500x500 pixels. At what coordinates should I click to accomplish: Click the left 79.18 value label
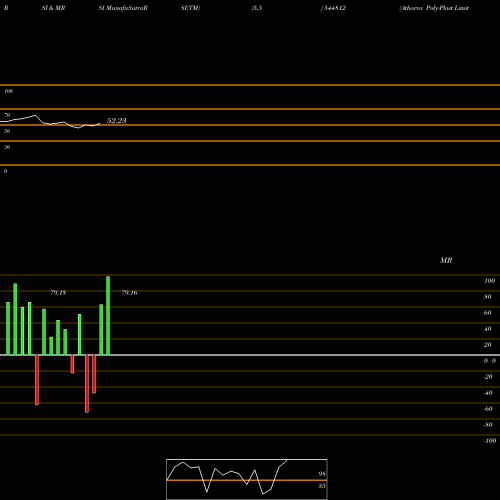point(58,293)
